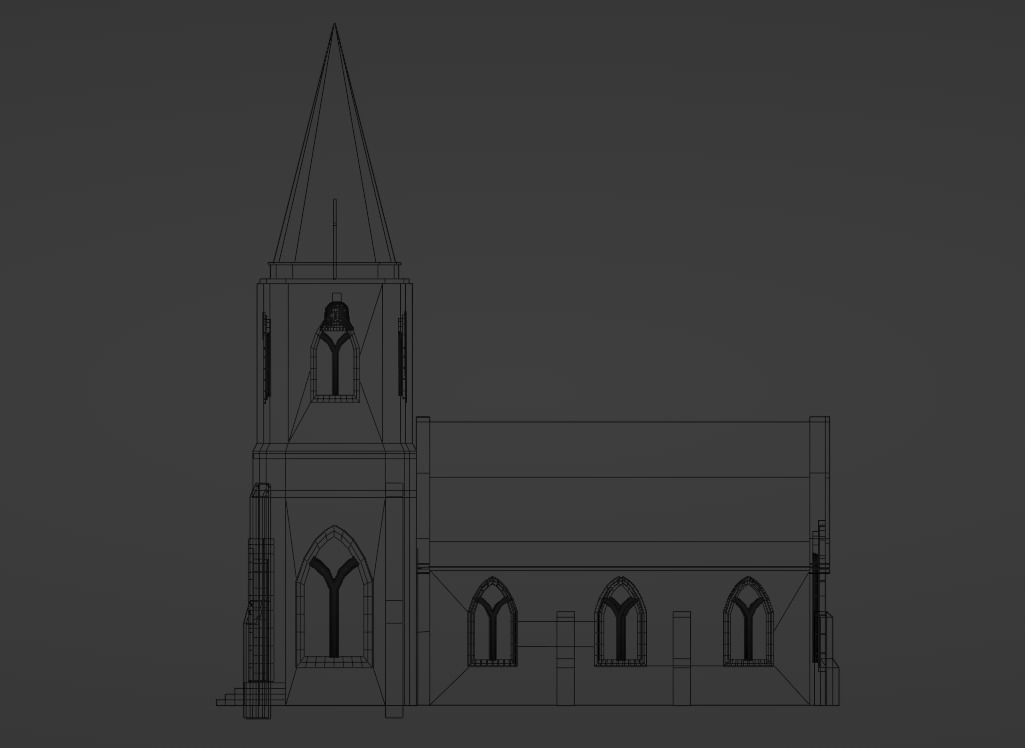Click the bell above the upper tower window
Viewport: 1025px width, 748px height.
(x=337, y=316)
